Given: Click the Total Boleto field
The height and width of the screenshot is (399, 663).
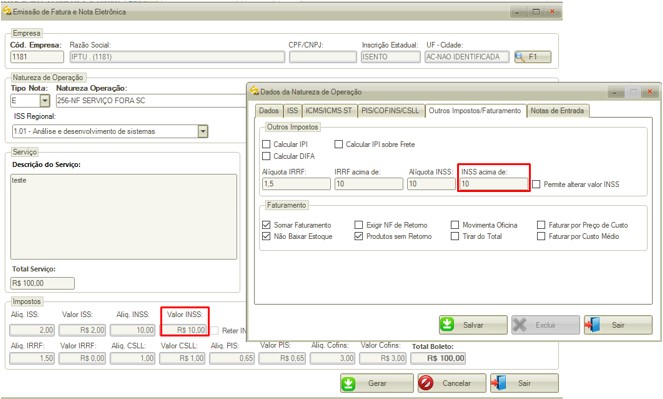Looking at the screenshot, I should (438, 358).
